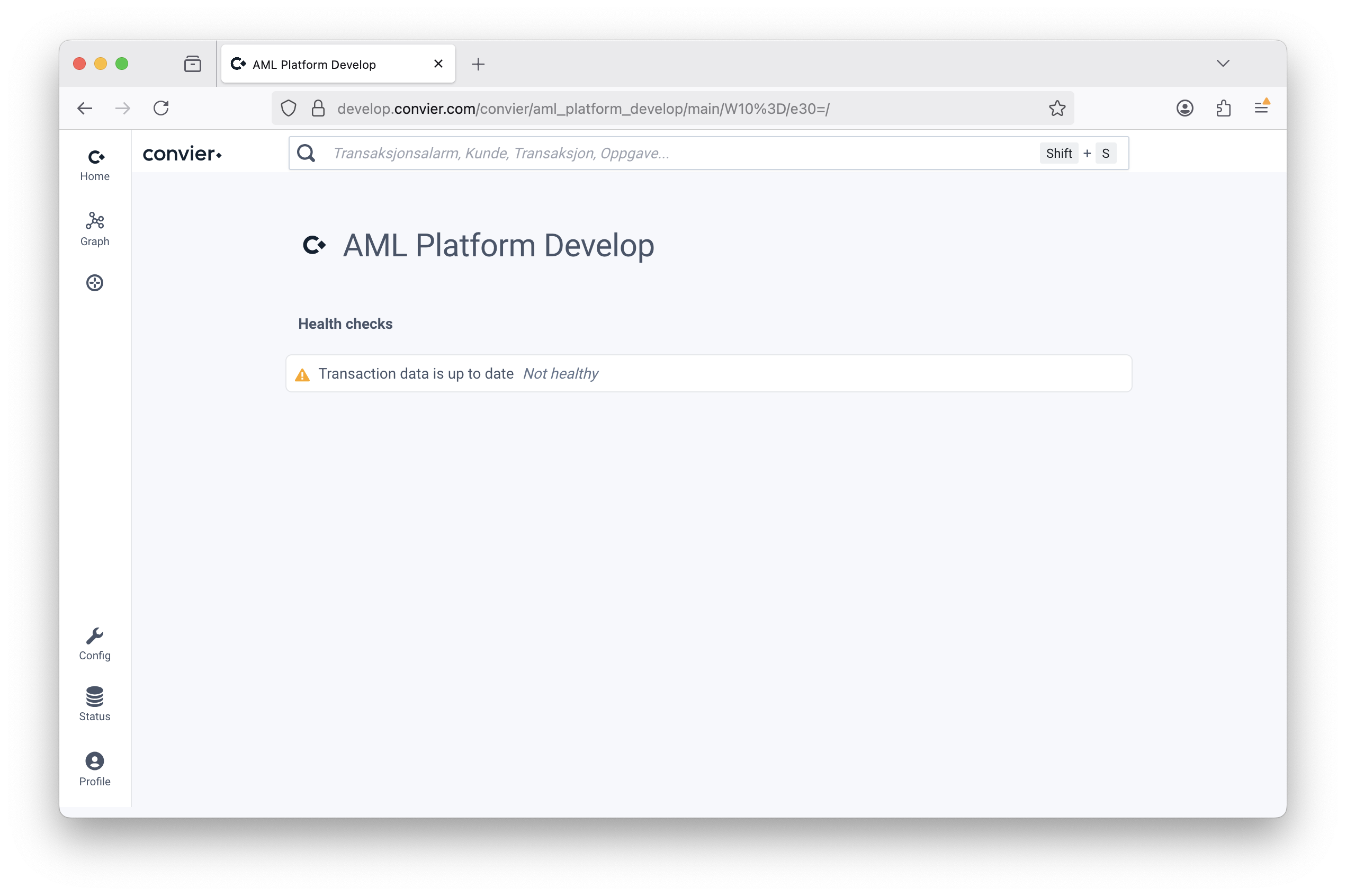
Task: Open the browser application menu
Action: (x=1261, y=107)
